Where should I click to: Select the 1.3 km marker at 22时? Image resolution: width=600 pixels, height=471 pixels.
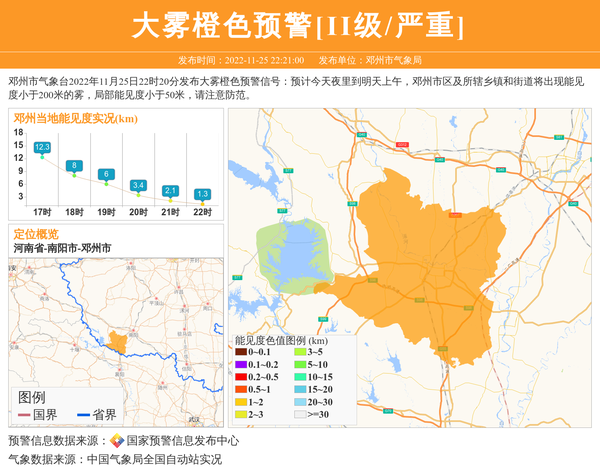(x=202, y=193)
